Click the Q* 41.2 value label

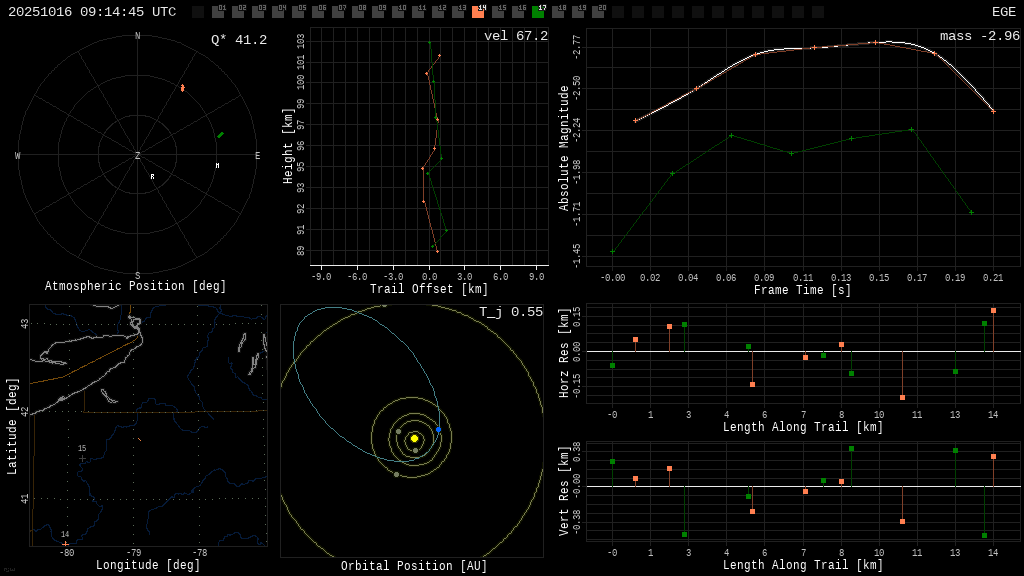[x=238, y=40]
